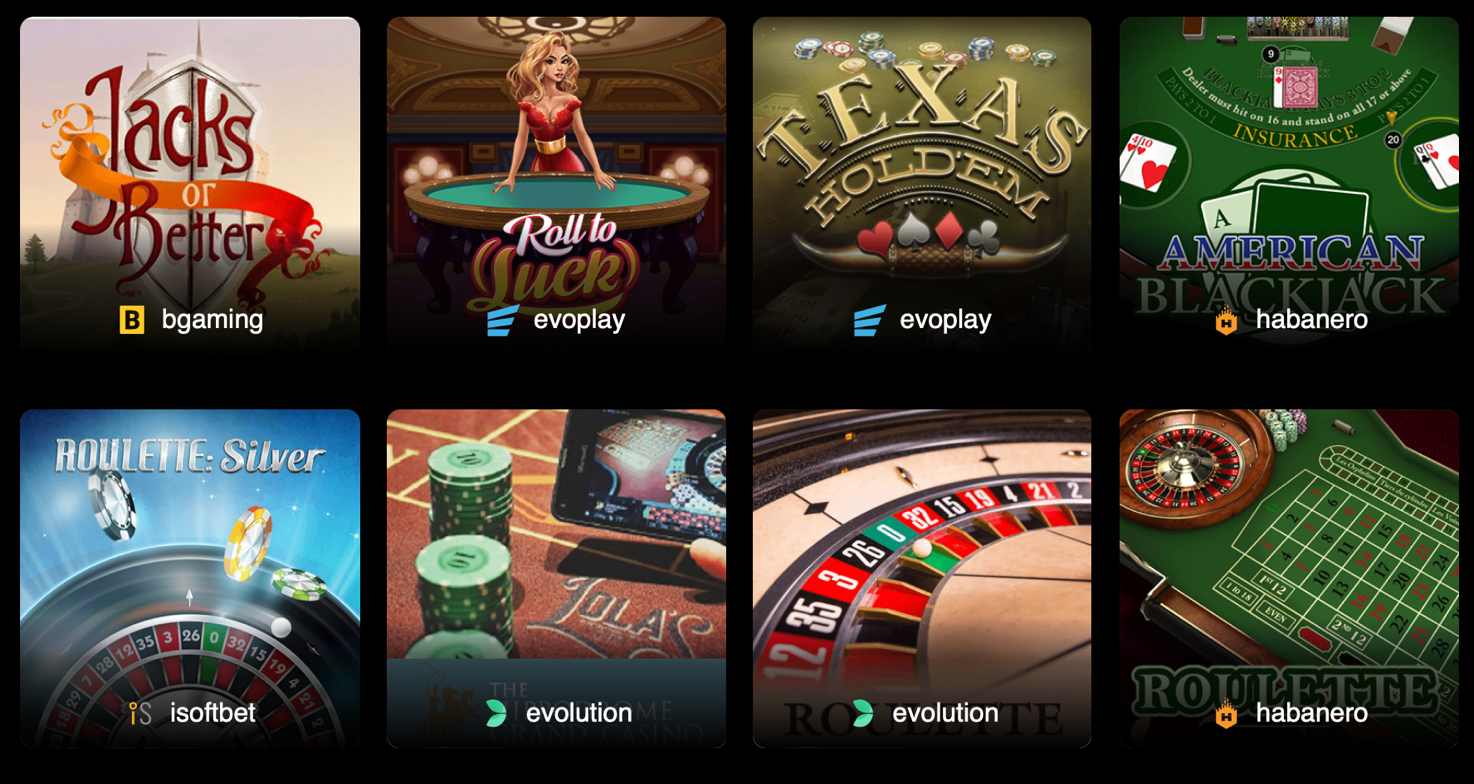Screen dimensions: 1474x784
Task: Click the bgaming provider name text
Action: [212, 320]
